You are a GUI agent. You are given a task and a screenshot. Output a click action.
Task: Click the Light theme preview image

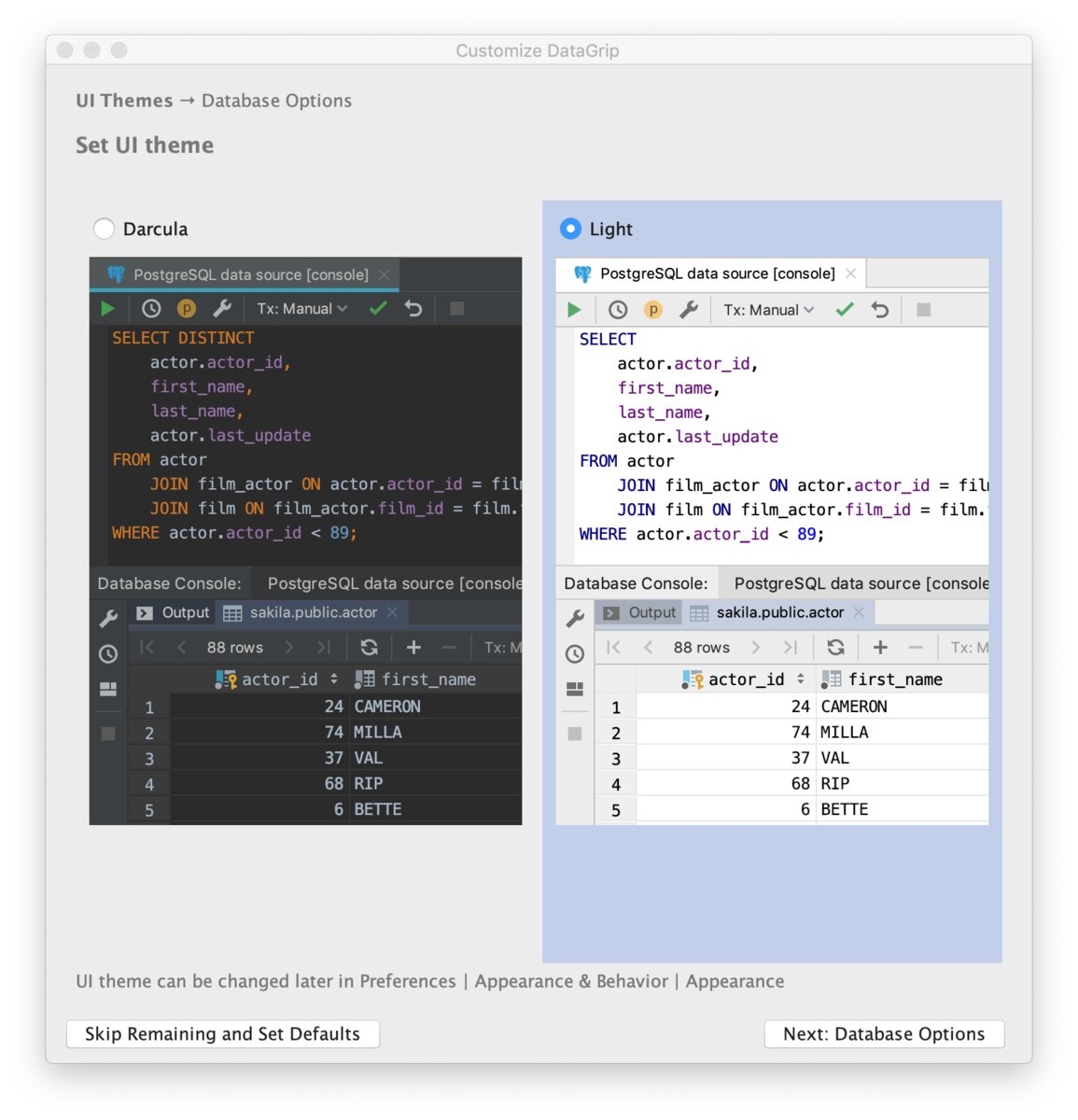[772, 541]
